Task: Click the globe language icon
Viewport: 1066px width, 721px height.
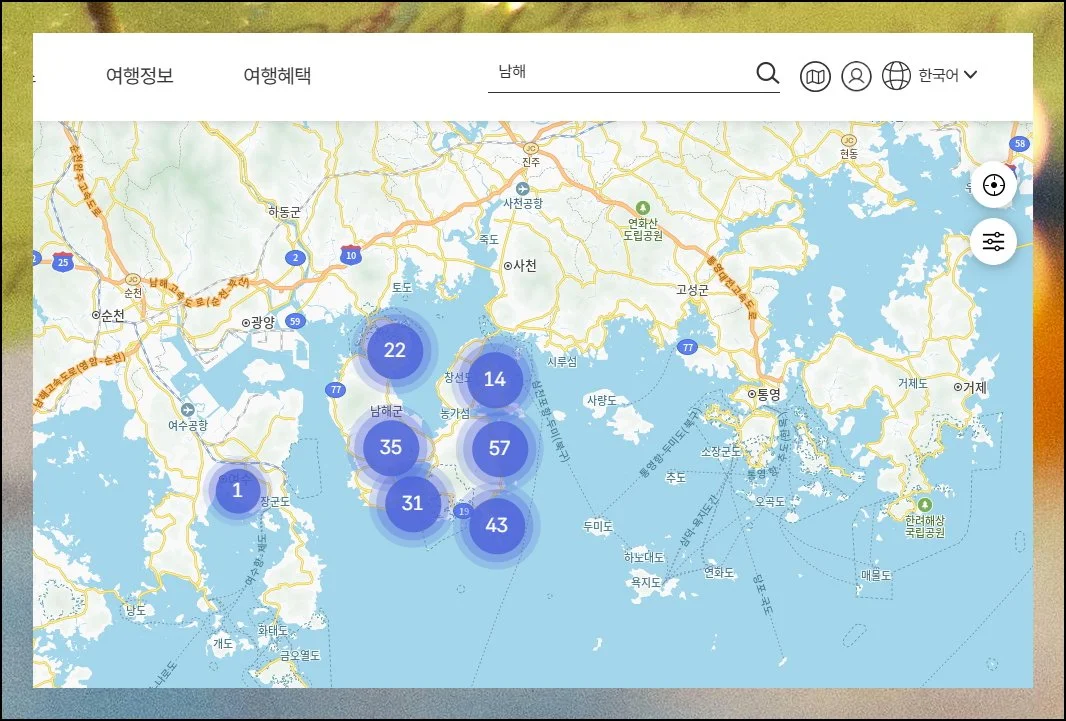Action: click(x=896, y=76)
